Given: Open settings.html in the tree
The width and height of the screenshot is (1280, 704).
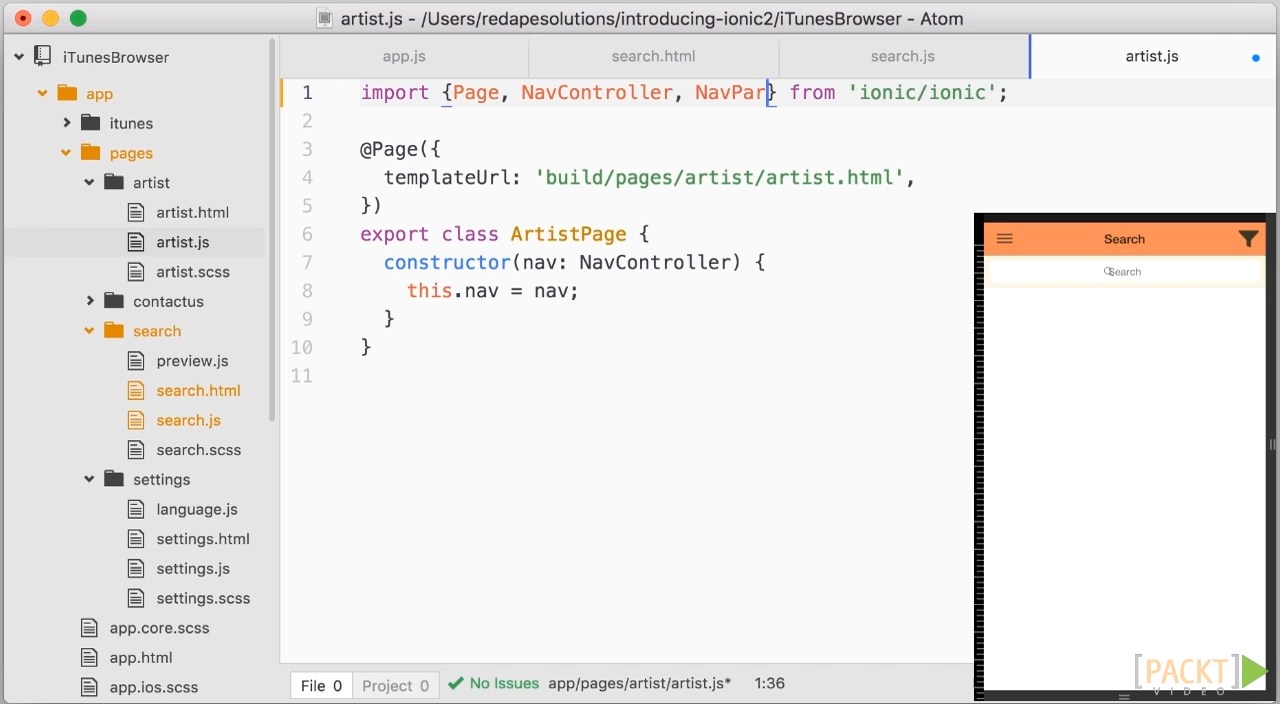Looking at the screenshot, I should [203, 539].
